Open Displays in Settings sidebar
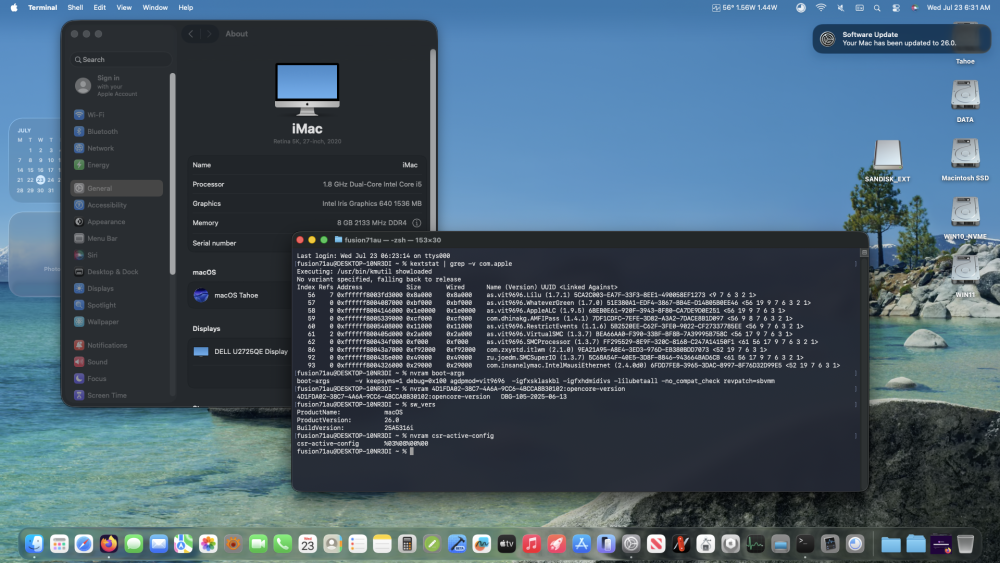 (116, 288)
